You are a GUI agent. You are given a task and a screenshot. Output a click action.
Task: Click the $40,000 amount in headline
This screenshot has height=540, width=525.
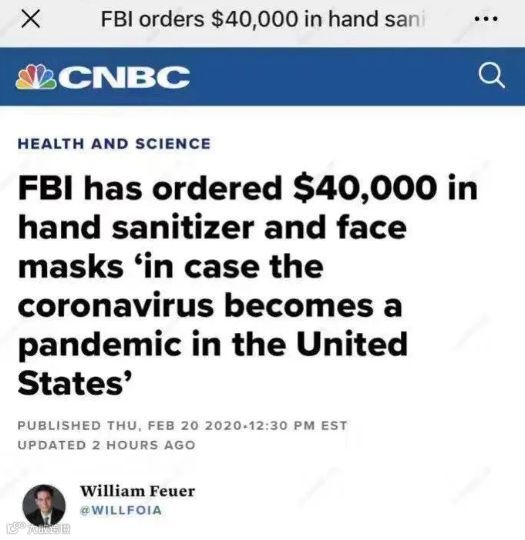(365, 188)
